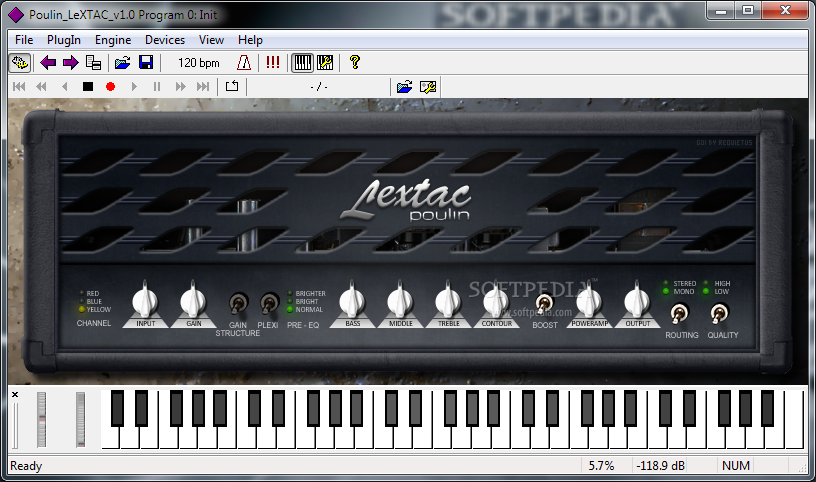Toggle the metronome icon
Screen dimensions: 816x482
point(244,63)
